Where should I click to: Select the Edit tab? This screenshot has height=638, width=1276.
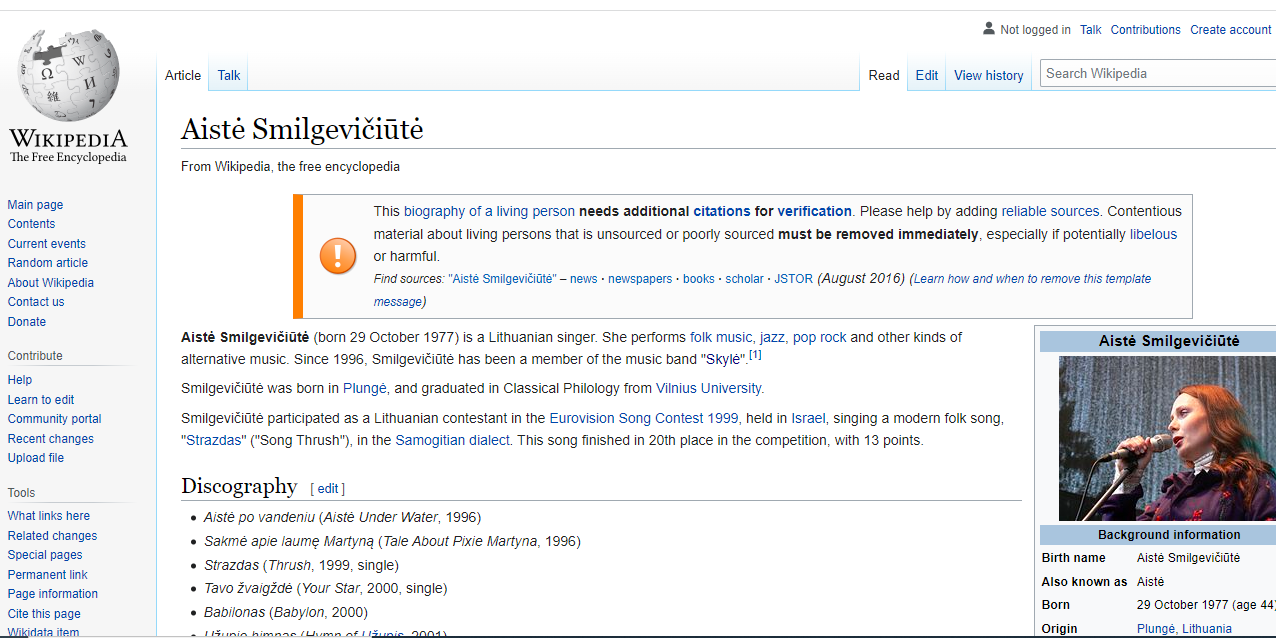(x=927, y=75)
